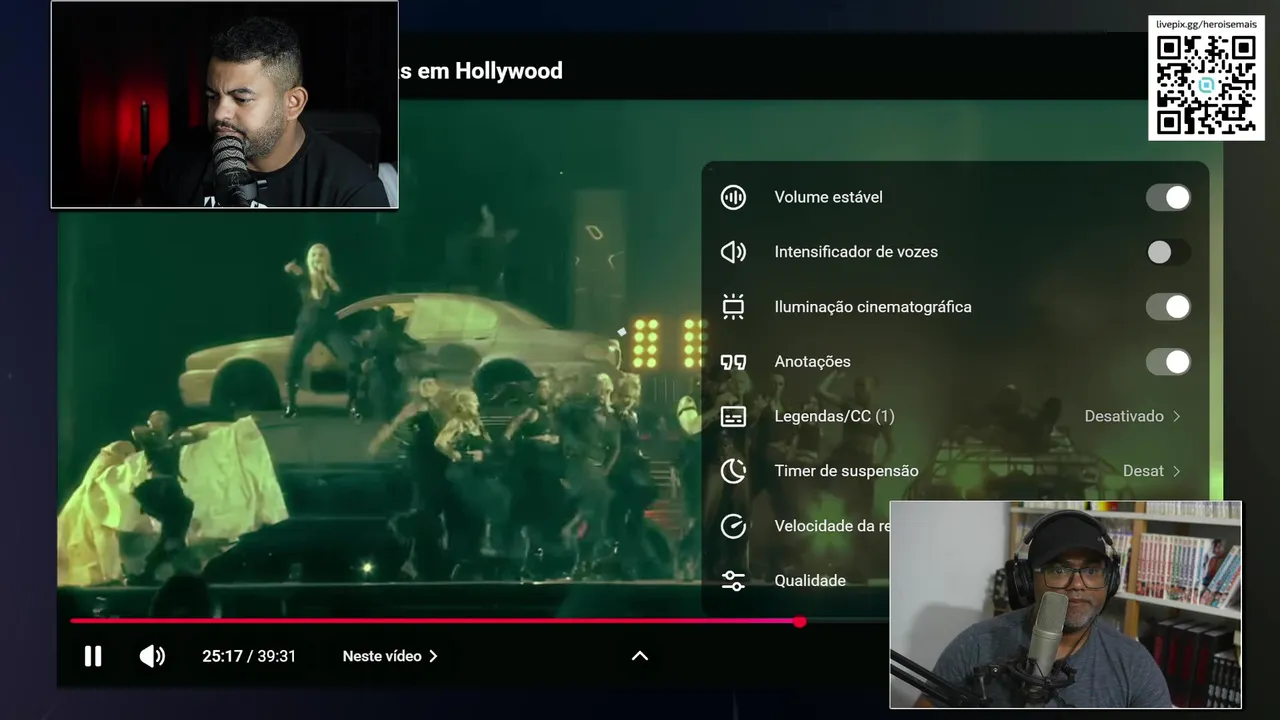The width and height of the screenshot is (1280, 720).
Task: Click the playback speed gauge icon
Action: click(733, 526)
